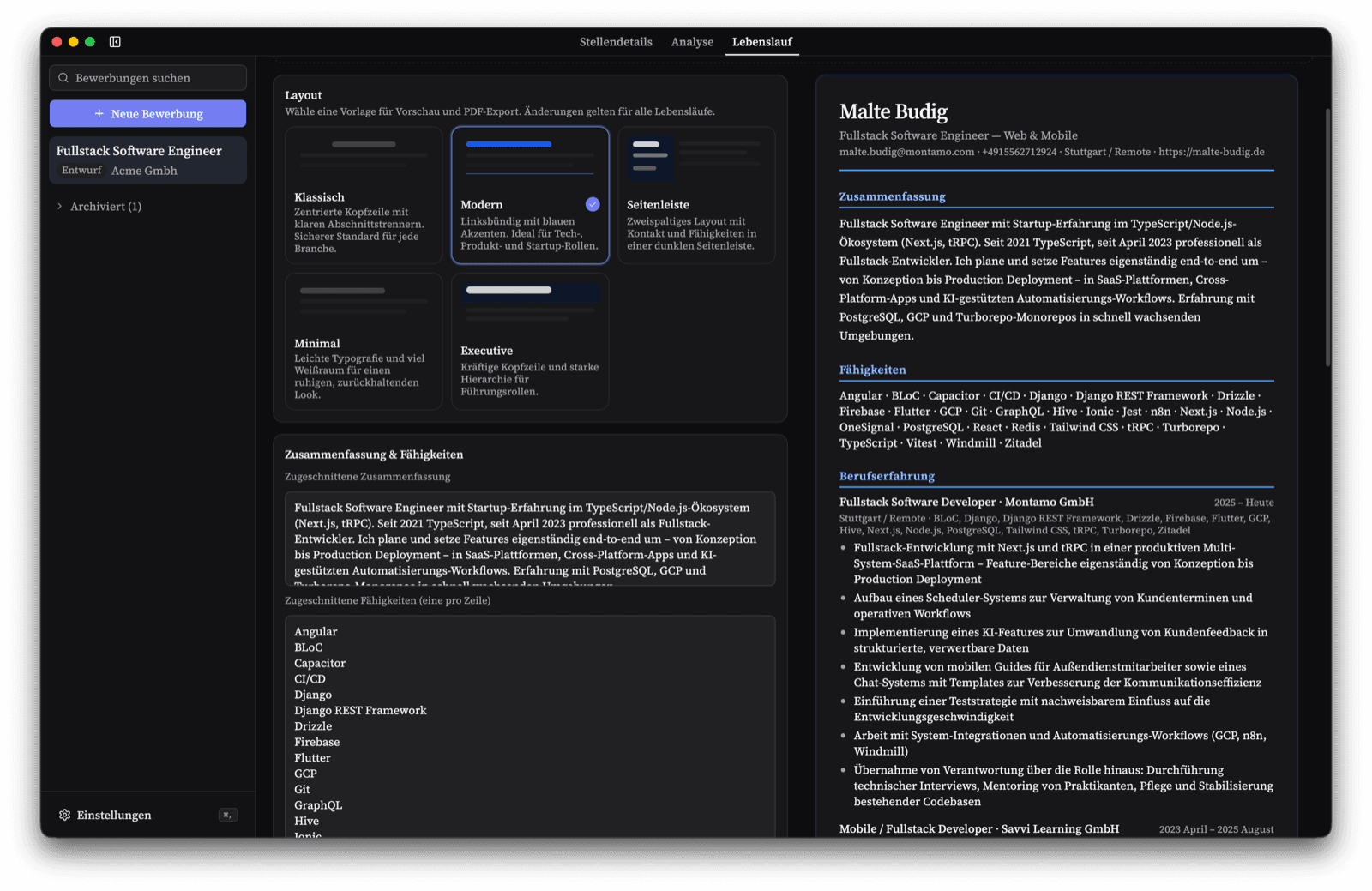
Task: Click the Entwurf status badge
Action: tap(81, 171)
